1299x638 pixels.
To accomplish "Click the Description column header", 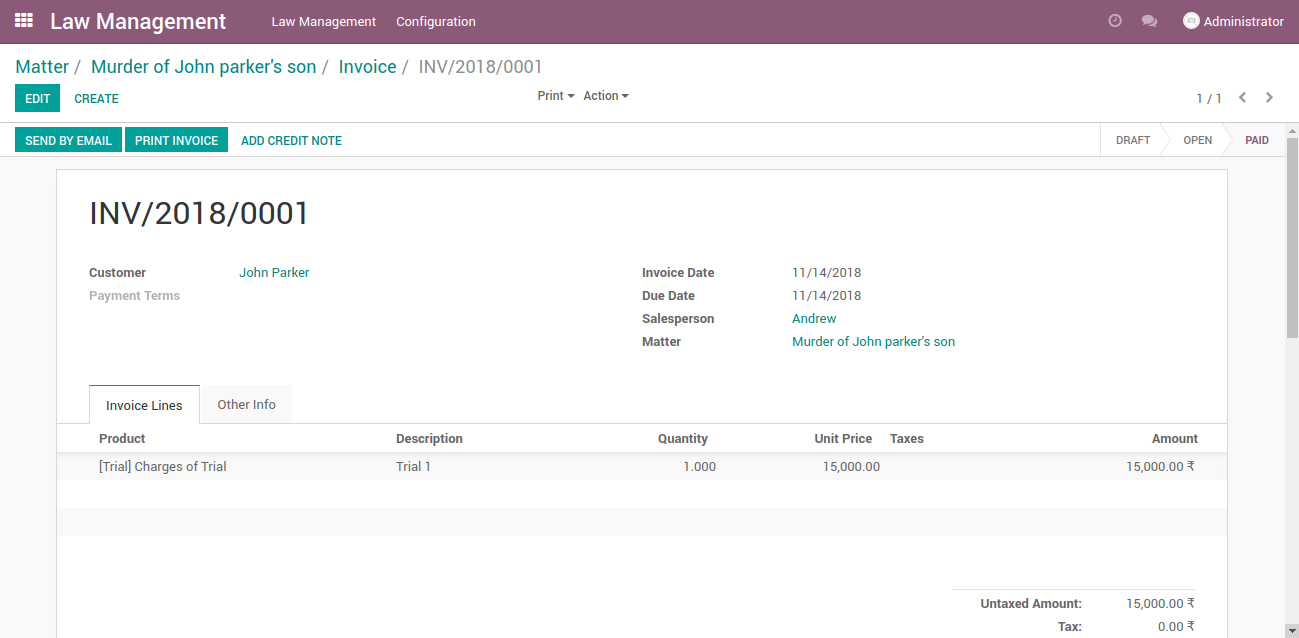I will 429,438.
